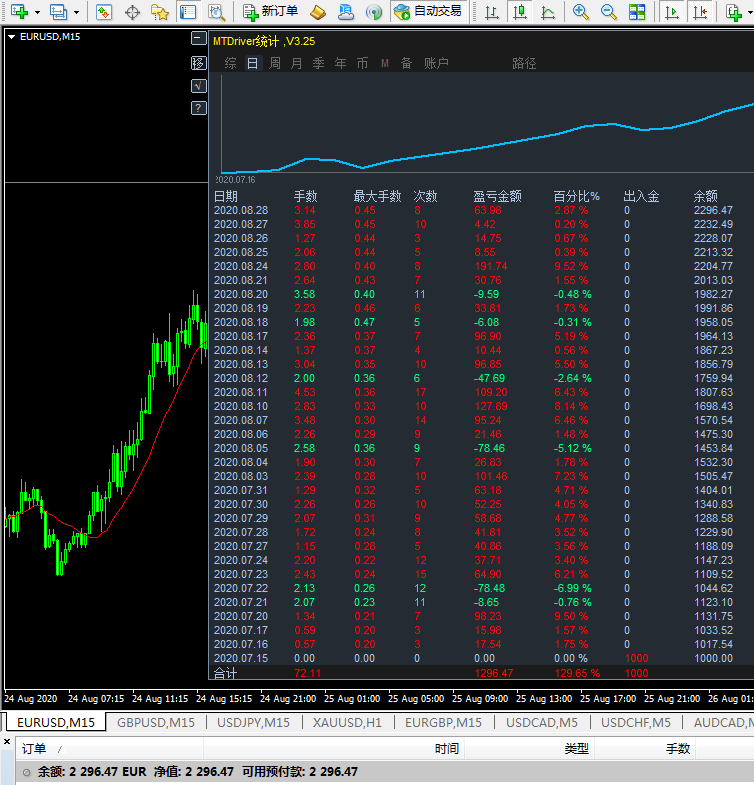Screen dimensions: 754x785
Task: Switch to the USDJPY,M15 chart tab
Action: 253,722
